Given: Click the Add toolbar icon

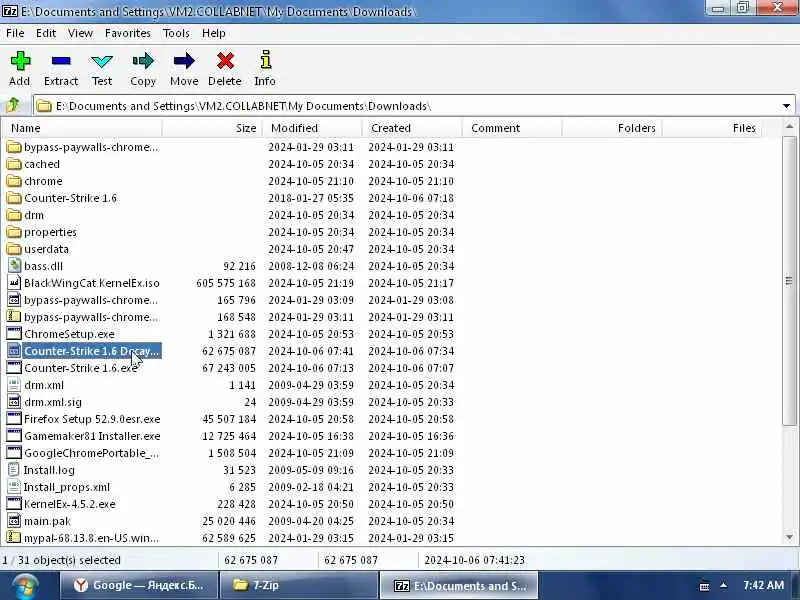Looking at the screenshot, I should point(20,61).
